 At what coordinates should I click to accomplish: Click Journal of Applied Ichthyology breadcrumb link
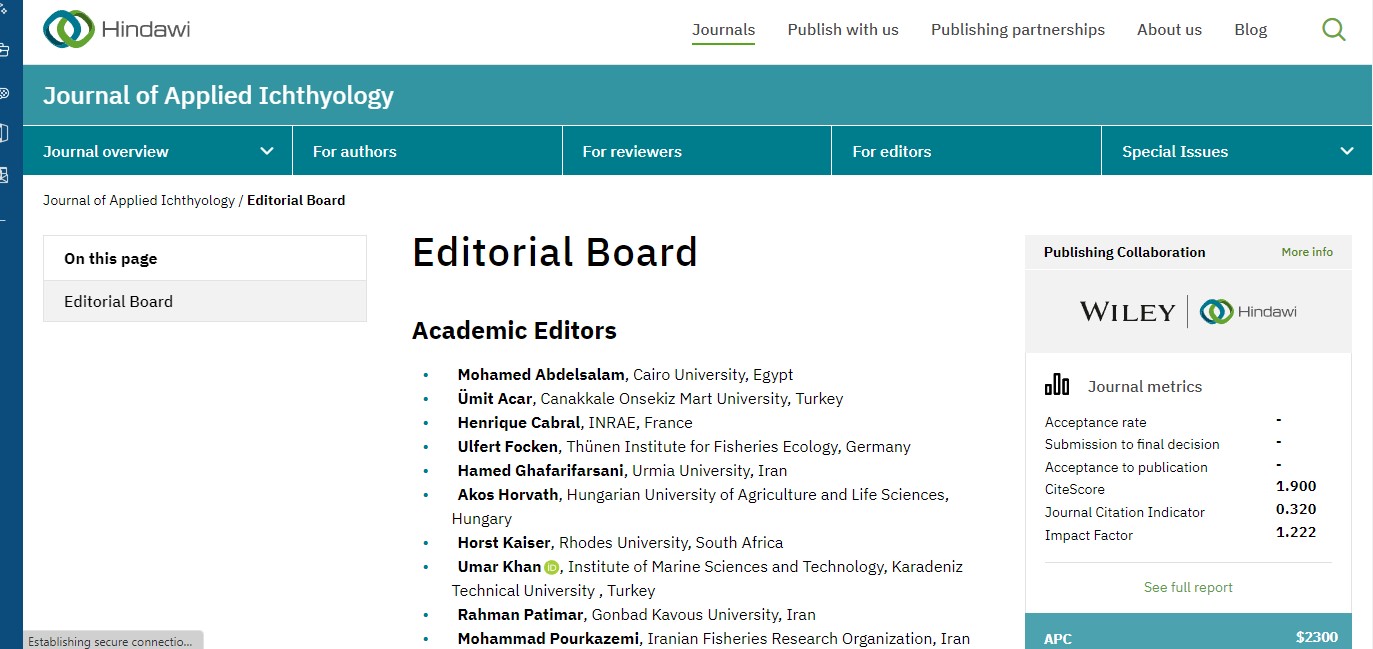coord(138,200)
